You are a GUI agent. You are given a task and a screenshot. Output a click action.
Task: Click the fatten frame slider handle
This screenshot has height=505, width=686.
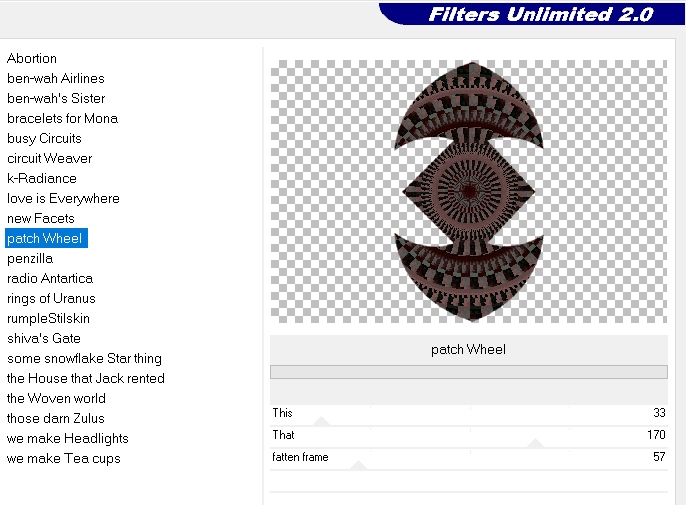359,466
